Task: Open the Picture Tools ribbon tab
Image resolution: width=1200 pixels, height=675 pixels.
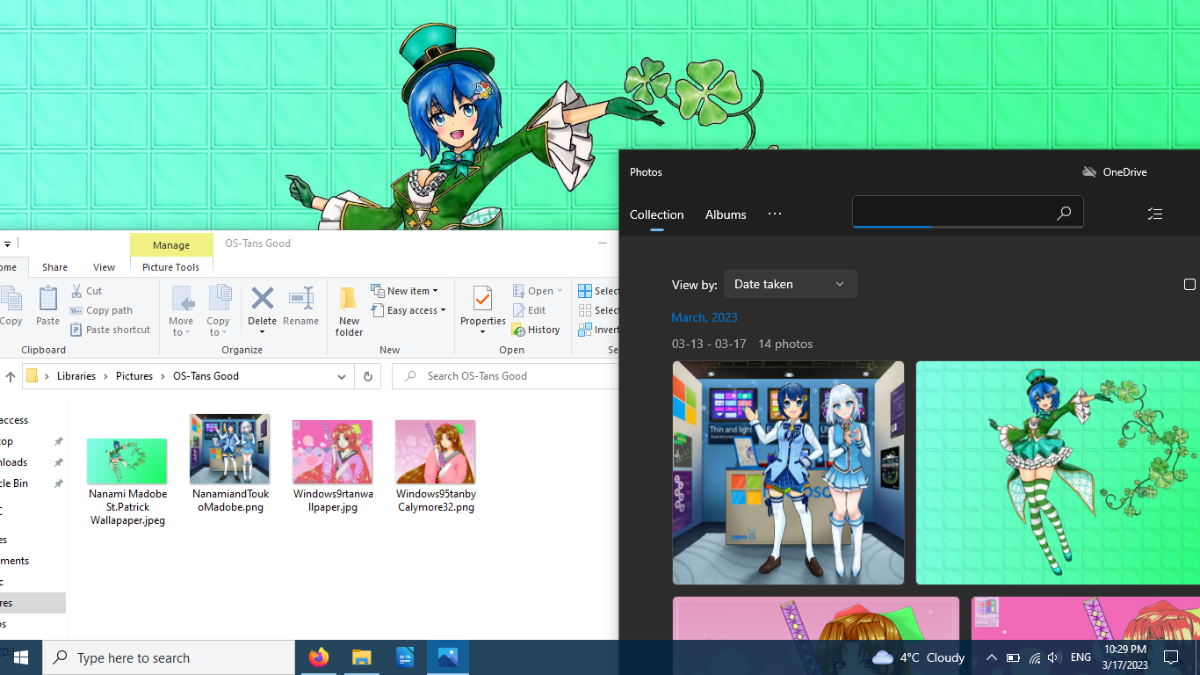Action: tap(171, 267)
